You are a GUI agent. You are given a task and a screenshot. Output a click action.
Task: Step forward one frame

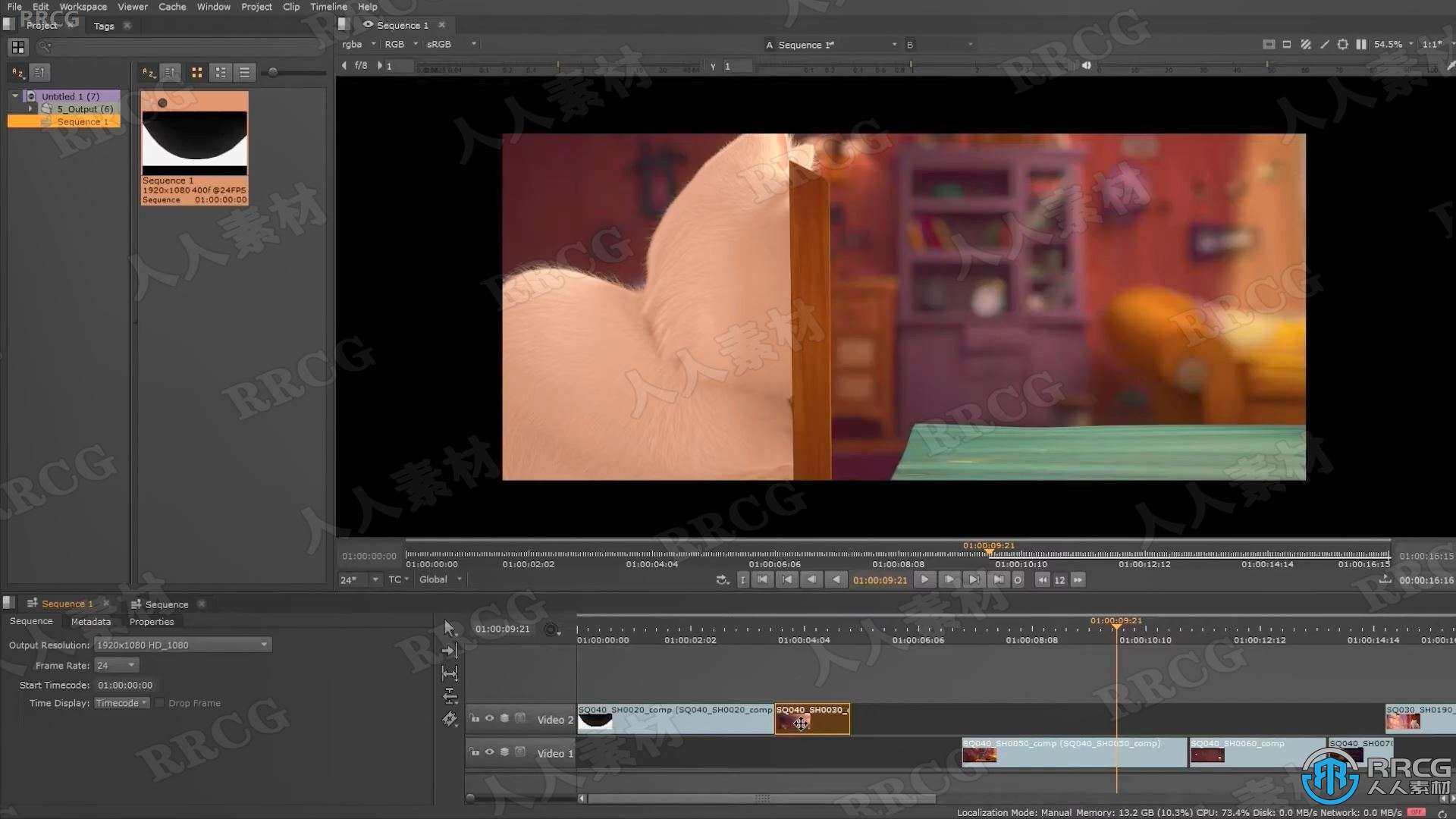tap(949, 580)
